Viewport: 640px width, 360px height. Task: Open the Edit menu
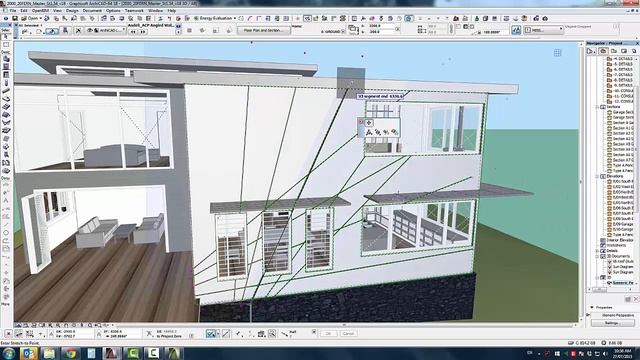24,10
